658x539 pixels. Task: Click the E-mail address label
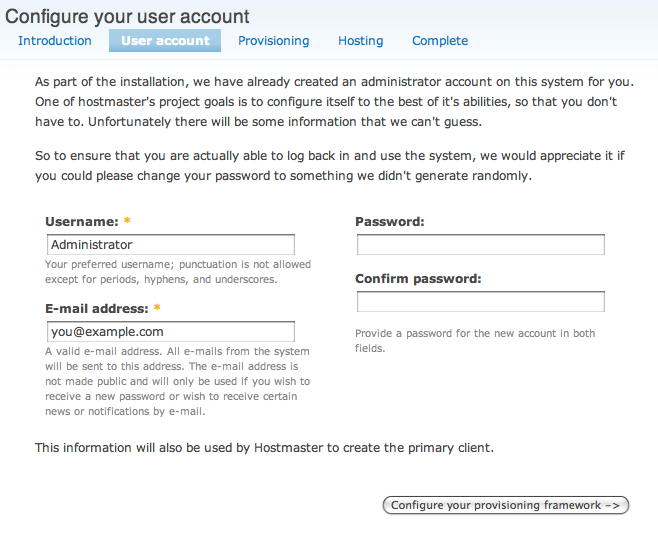coord(97,309)
